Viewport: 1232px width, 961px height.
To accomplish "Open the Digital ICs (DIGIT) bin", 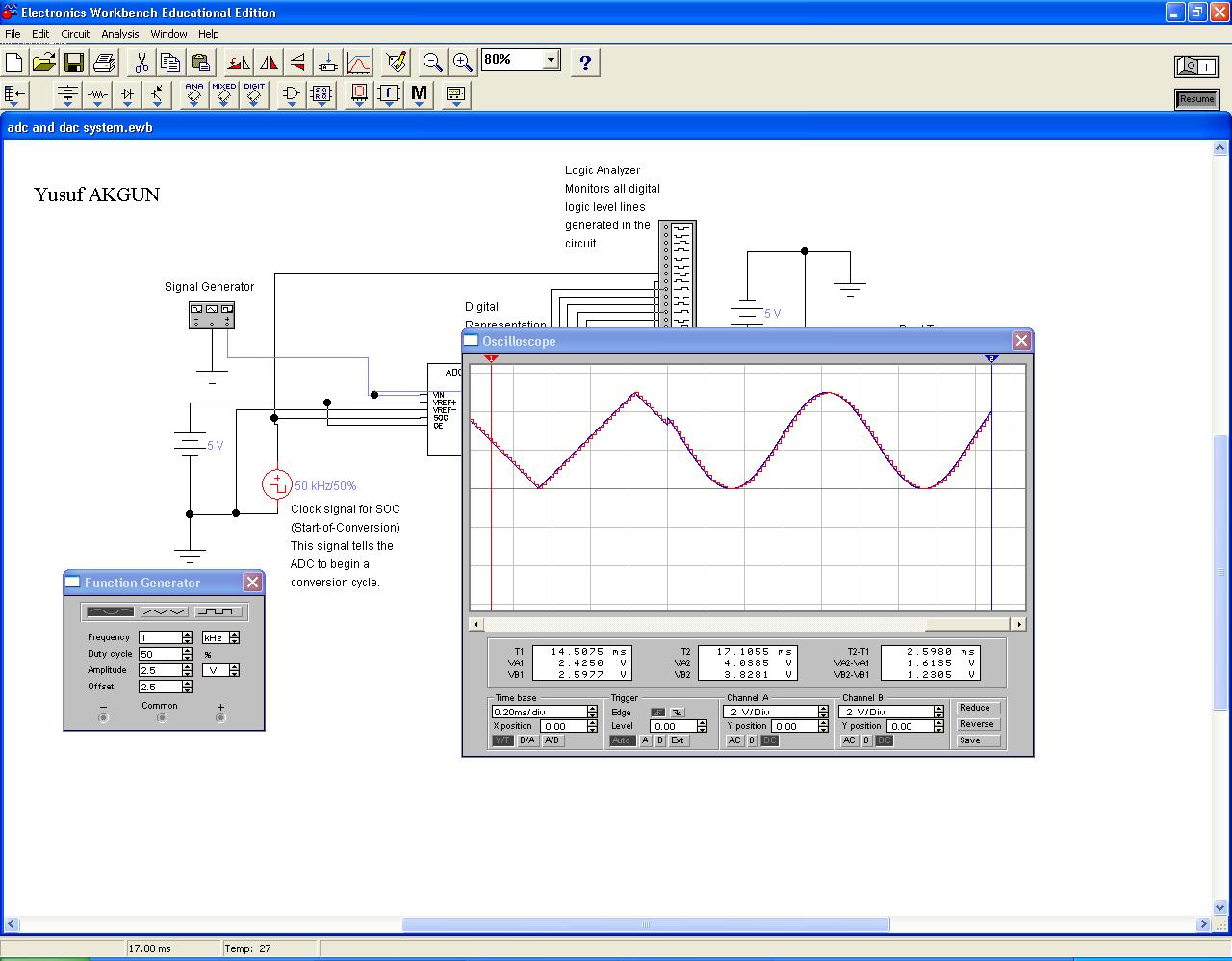I will click(x=254, y=94).
